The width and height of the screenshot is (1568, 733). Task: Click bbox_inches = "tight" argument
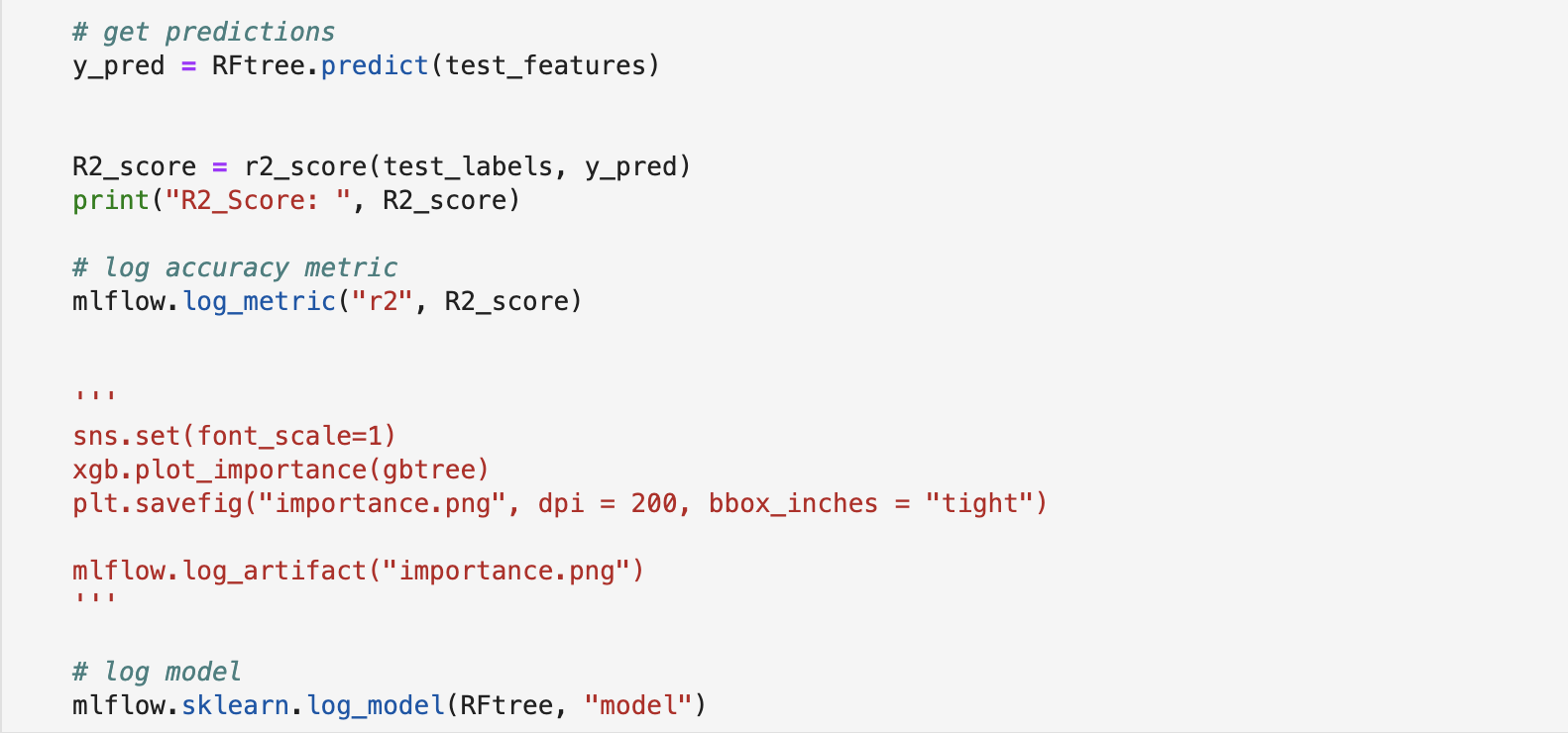pyautogui.click(x=871, y=503)
